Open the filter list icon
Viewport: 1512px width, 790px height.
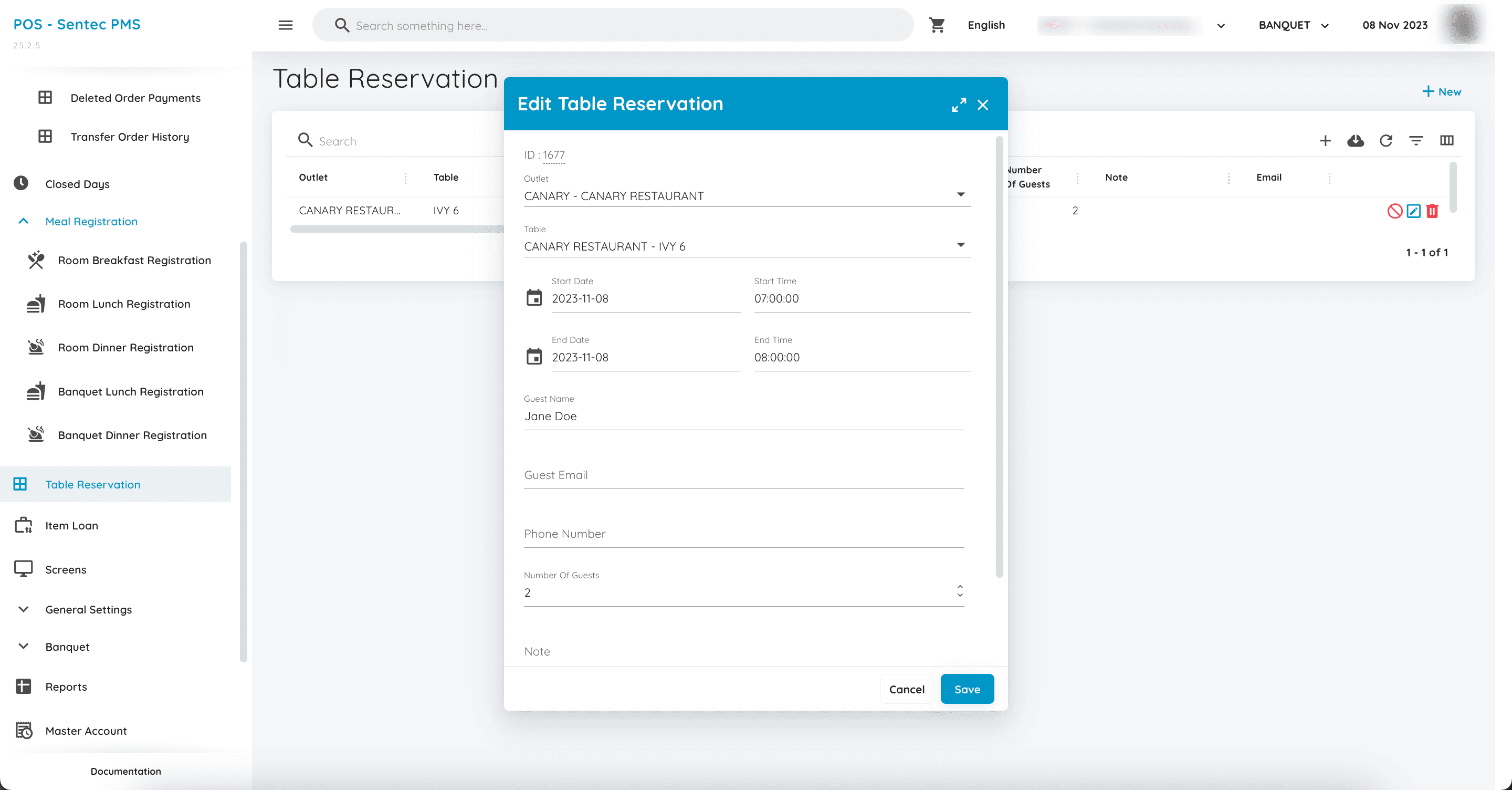[x=1416, y=141]
